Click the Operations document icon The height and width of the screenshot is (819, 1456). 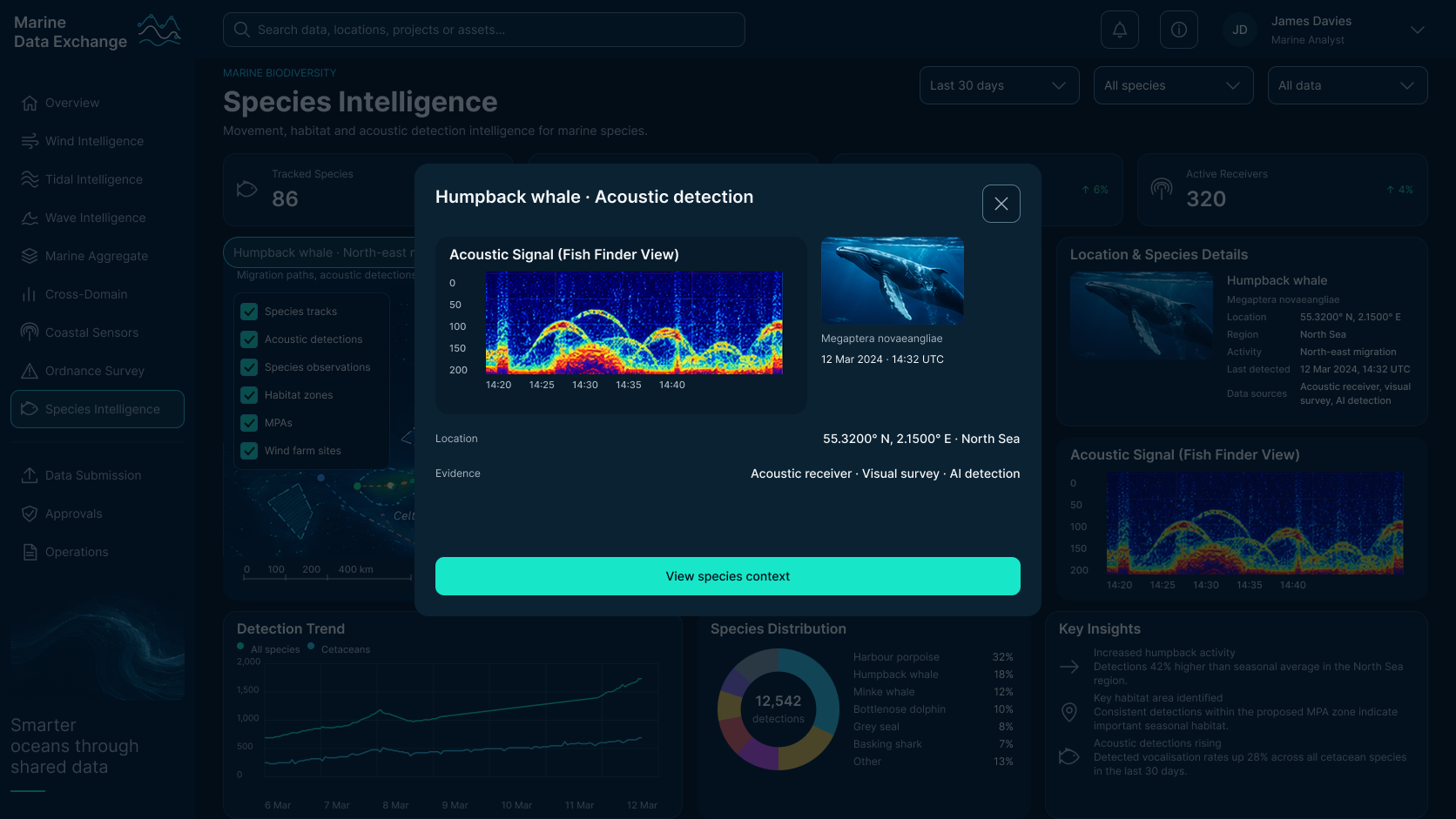pyautogui.click(x=30, y=552)
